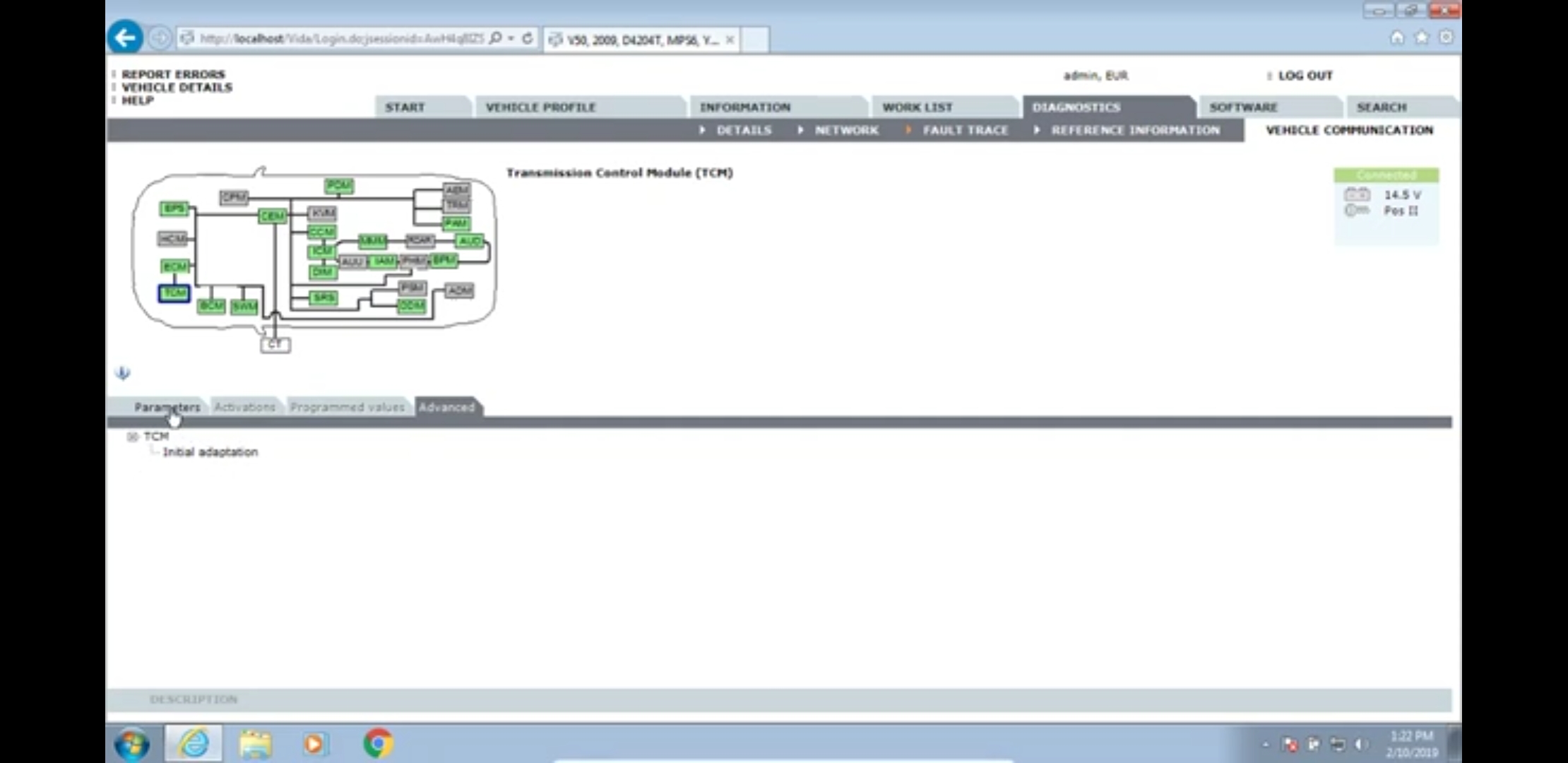The height and width of the screenshot is (763, 1568).
Task: Click the VEHICLE DETAILS link
Action: coord(177,88)
